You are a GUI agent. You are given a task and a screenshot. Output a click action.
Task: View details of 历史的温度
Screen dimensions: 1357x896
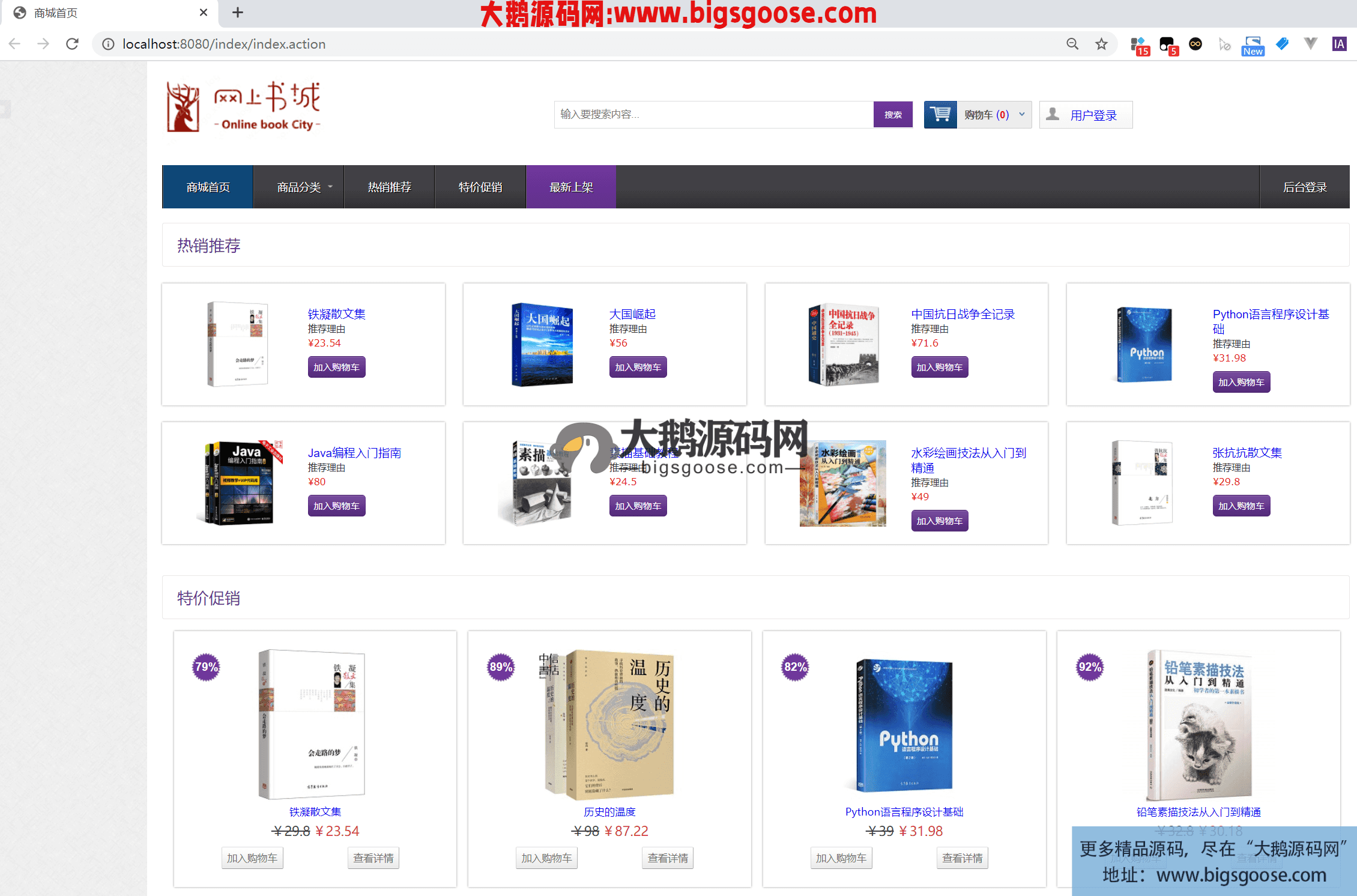click(668, 858)
